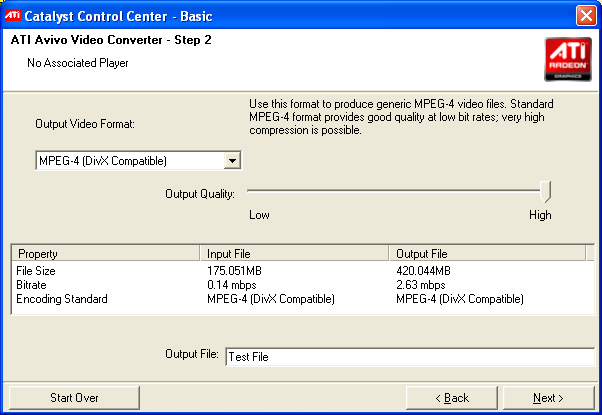Click the Property column header
Viewport: 602px width, 415px height.
click(x=106, y=254)
